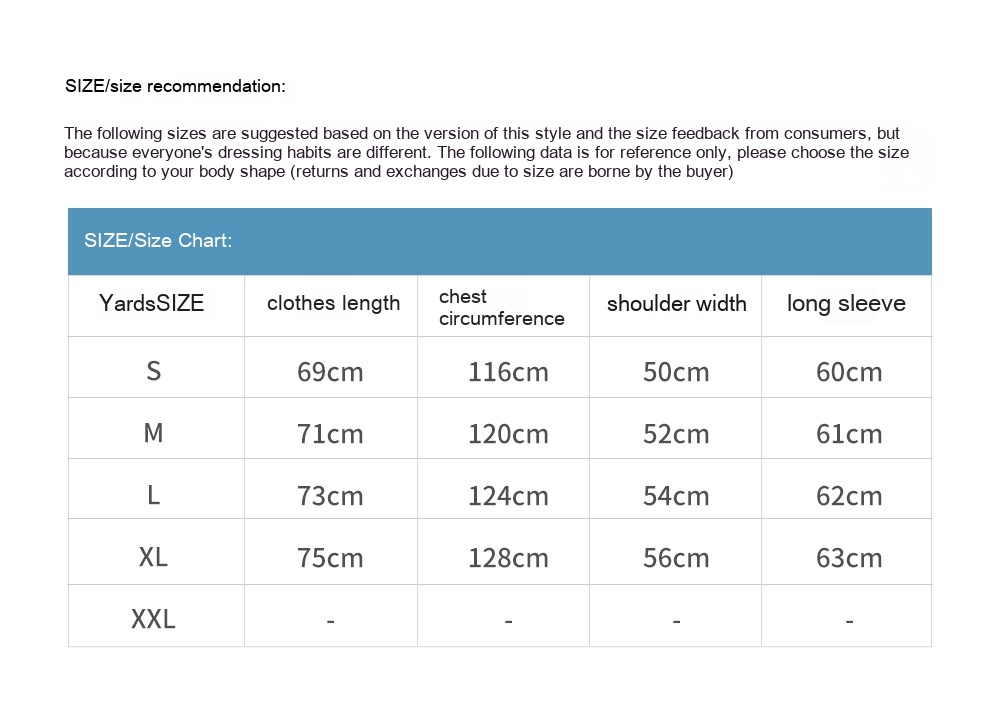The width and height of the screenshot is (1000, 708).
Task: Click the SIZE/size recommendation heading text
Action: (175, 86)
